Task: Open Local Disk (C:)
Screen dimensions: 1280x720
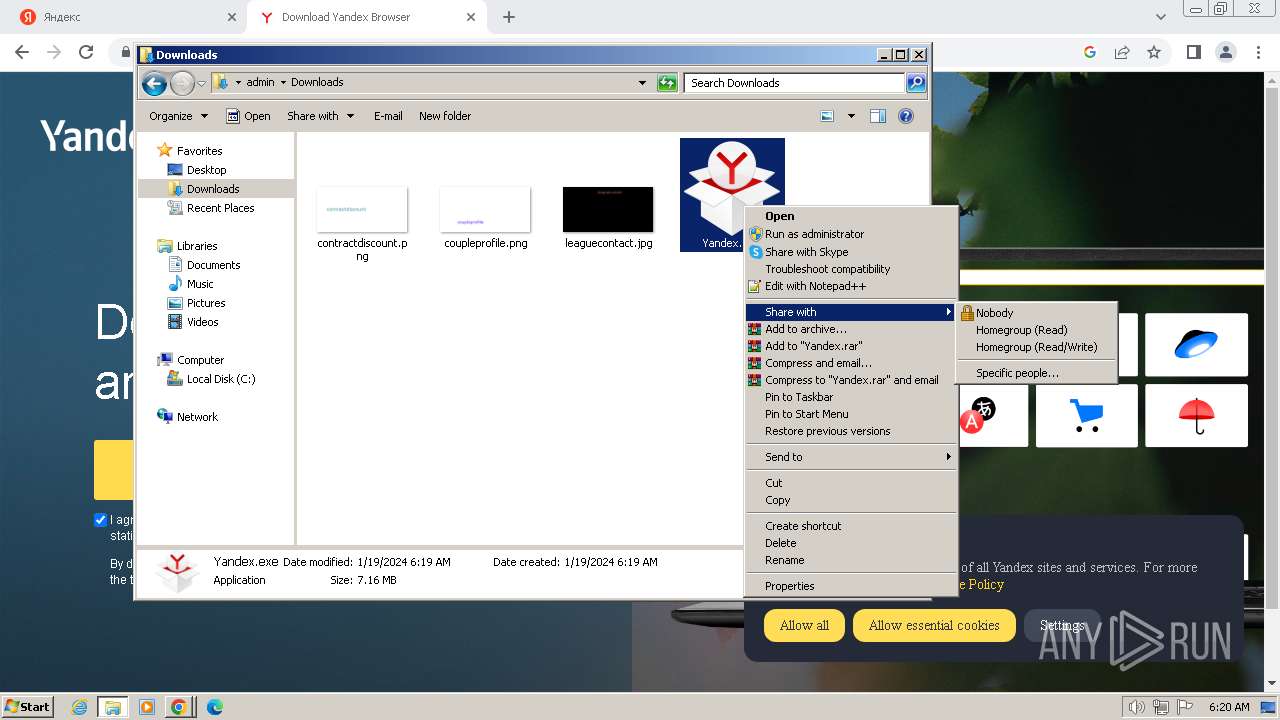Action: click(221, 379)
